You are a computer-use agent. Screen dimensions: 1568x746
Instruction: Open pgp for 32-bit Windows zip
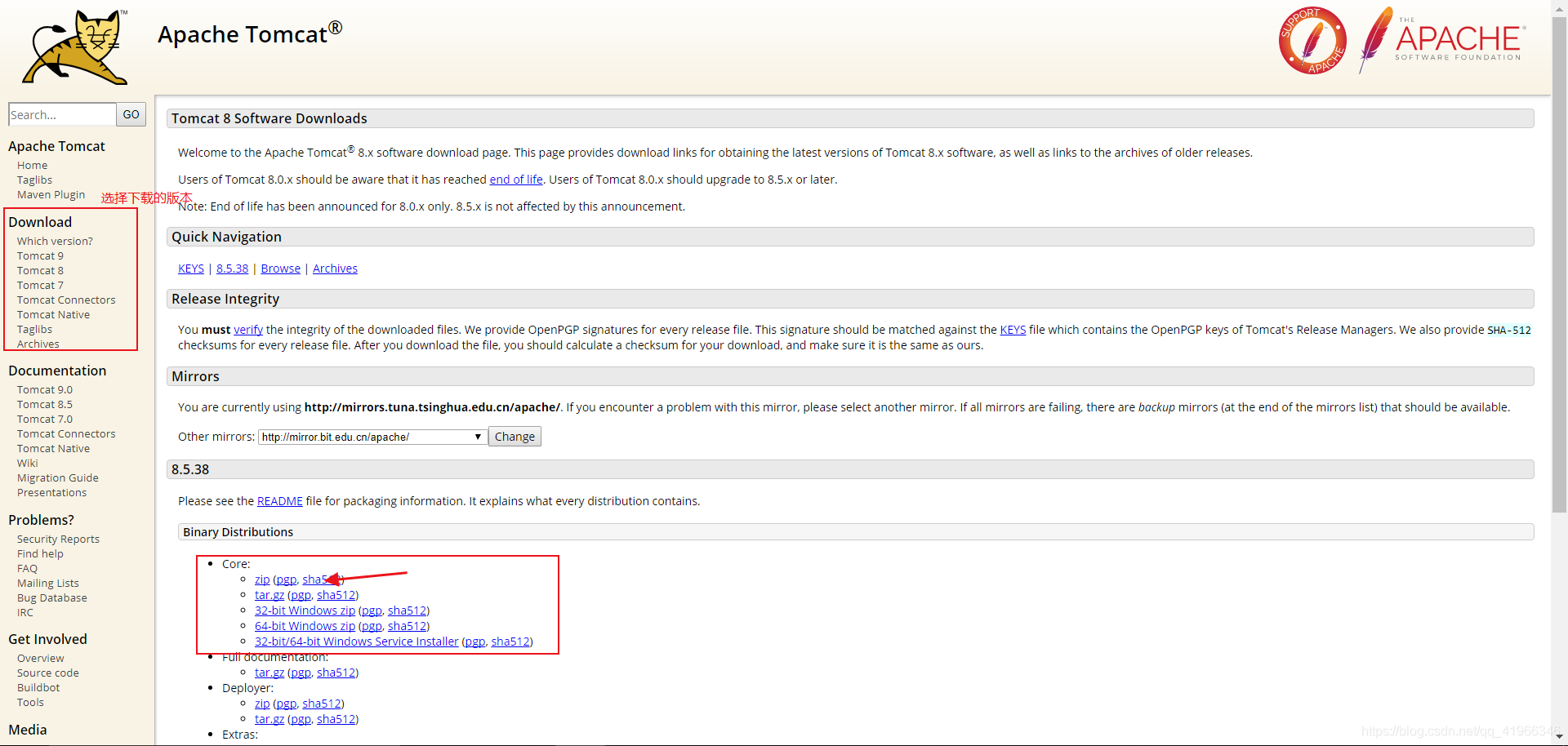click(372, 611)
